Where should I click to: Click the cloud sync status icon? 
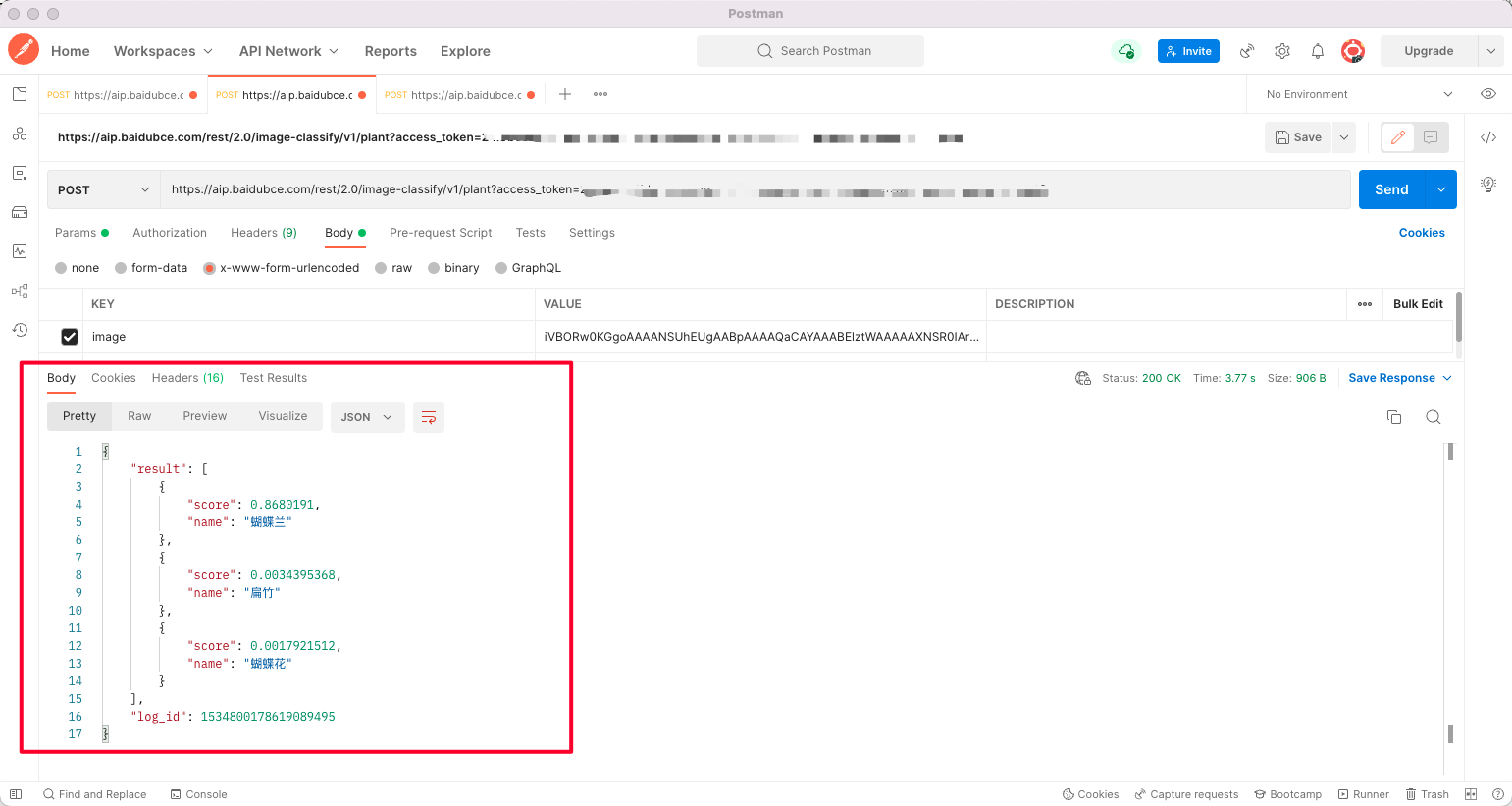click(1125, 51)
